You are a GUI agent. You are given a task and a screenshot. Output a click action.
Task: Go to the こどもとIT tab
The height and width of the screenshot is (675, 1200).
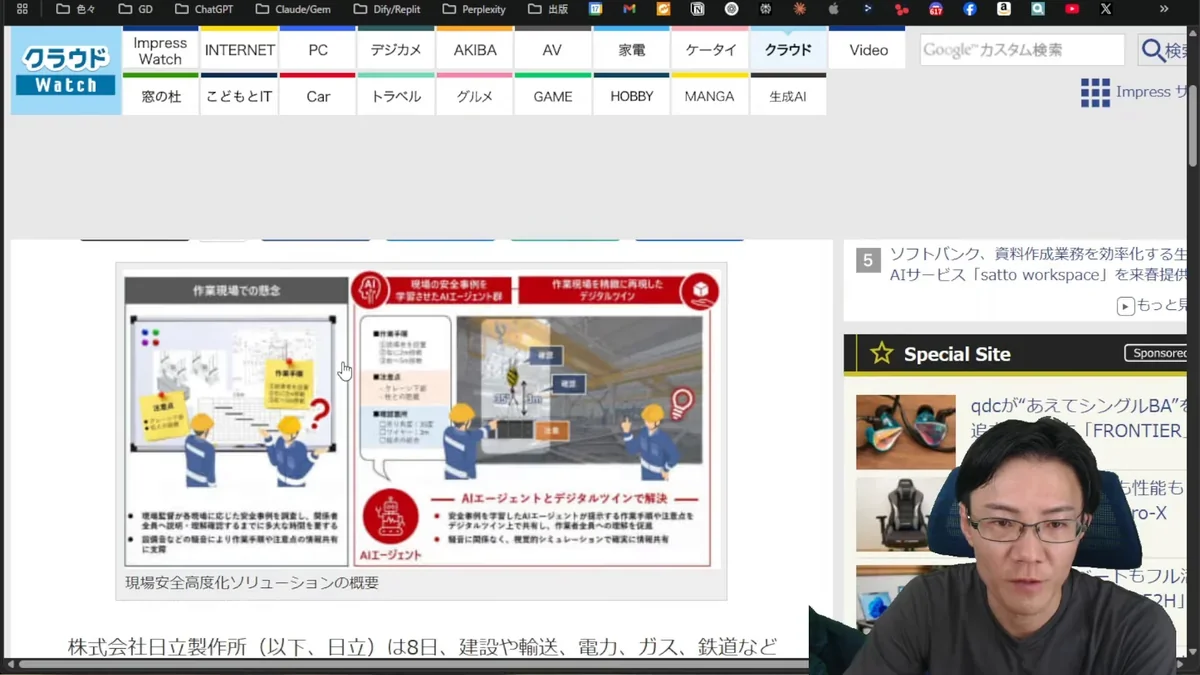[239, 95]
